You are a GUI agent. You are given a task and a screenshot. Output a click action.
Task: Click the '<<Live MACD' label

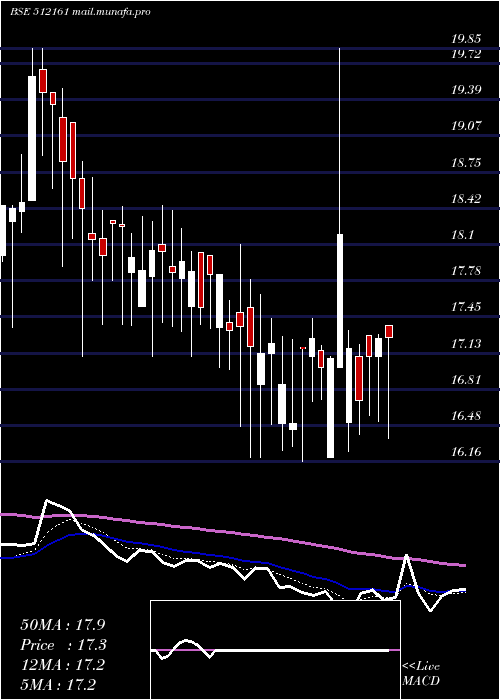(421, 673)
